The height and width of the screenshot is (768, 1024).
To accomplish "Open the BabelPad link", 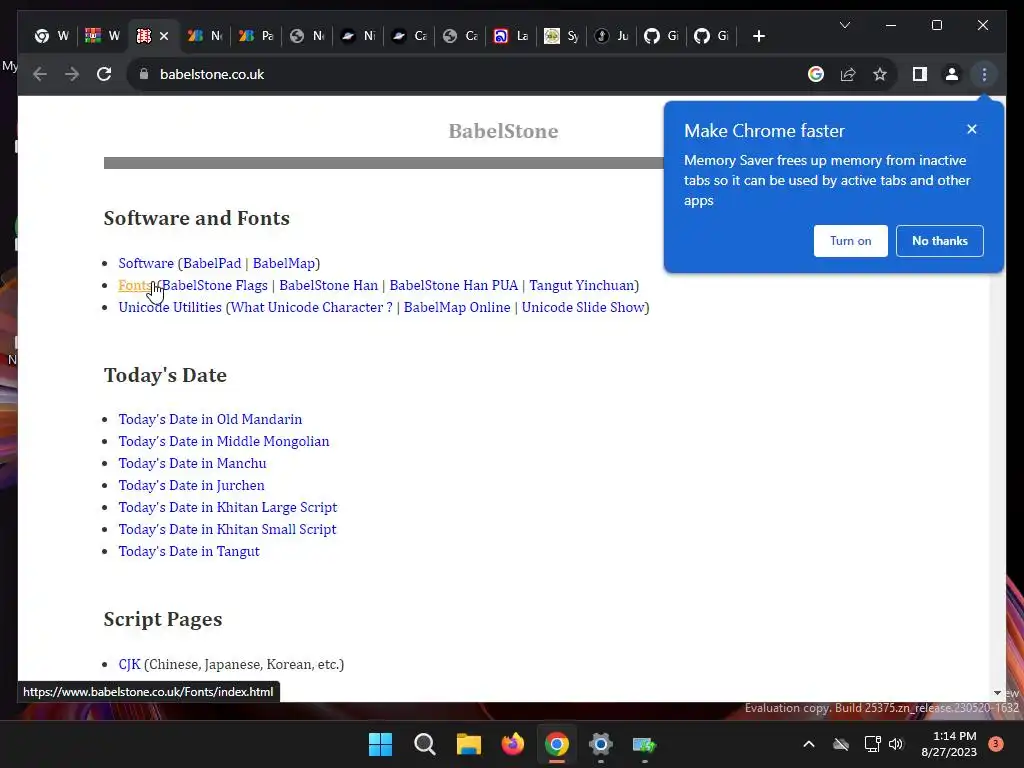I will (x=212, y=263).
